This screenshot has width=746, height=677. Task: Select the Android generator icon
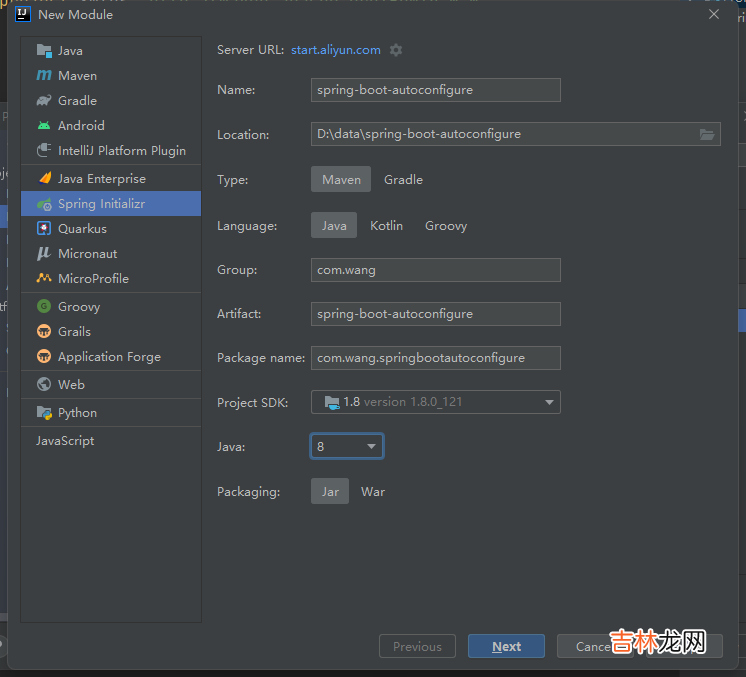(44, 126)
